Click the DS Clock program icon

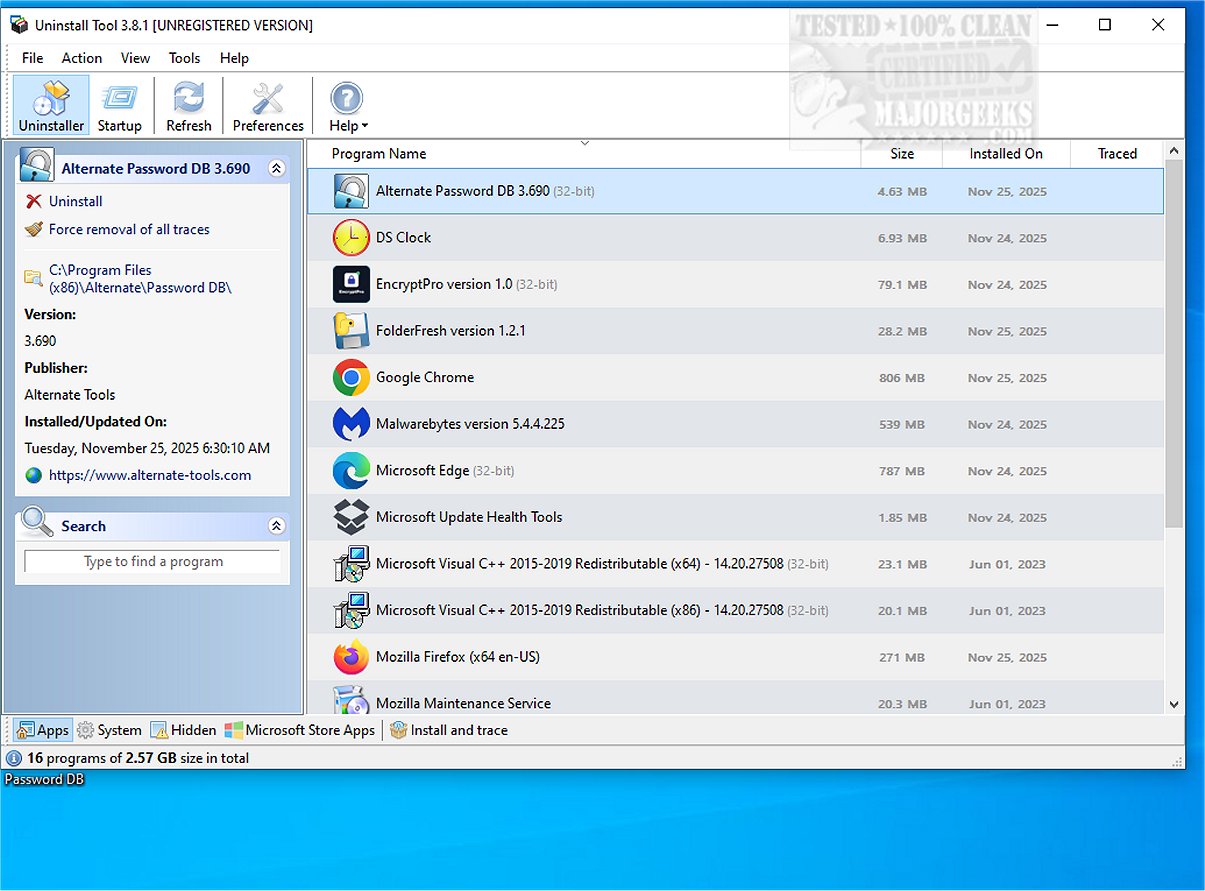pos(350,237)
